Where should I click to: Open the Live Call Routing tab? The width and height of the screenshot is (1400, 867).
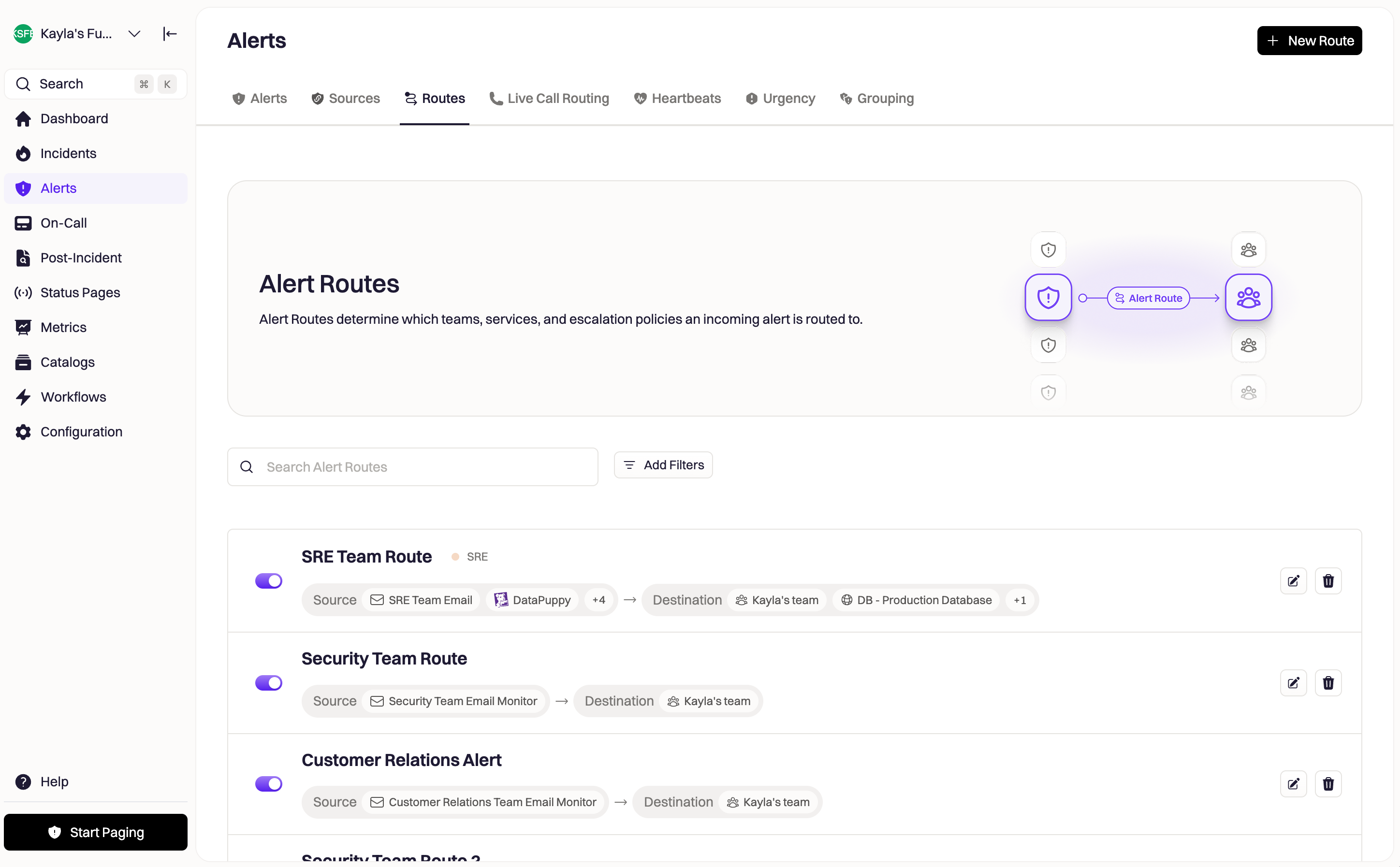549,98
